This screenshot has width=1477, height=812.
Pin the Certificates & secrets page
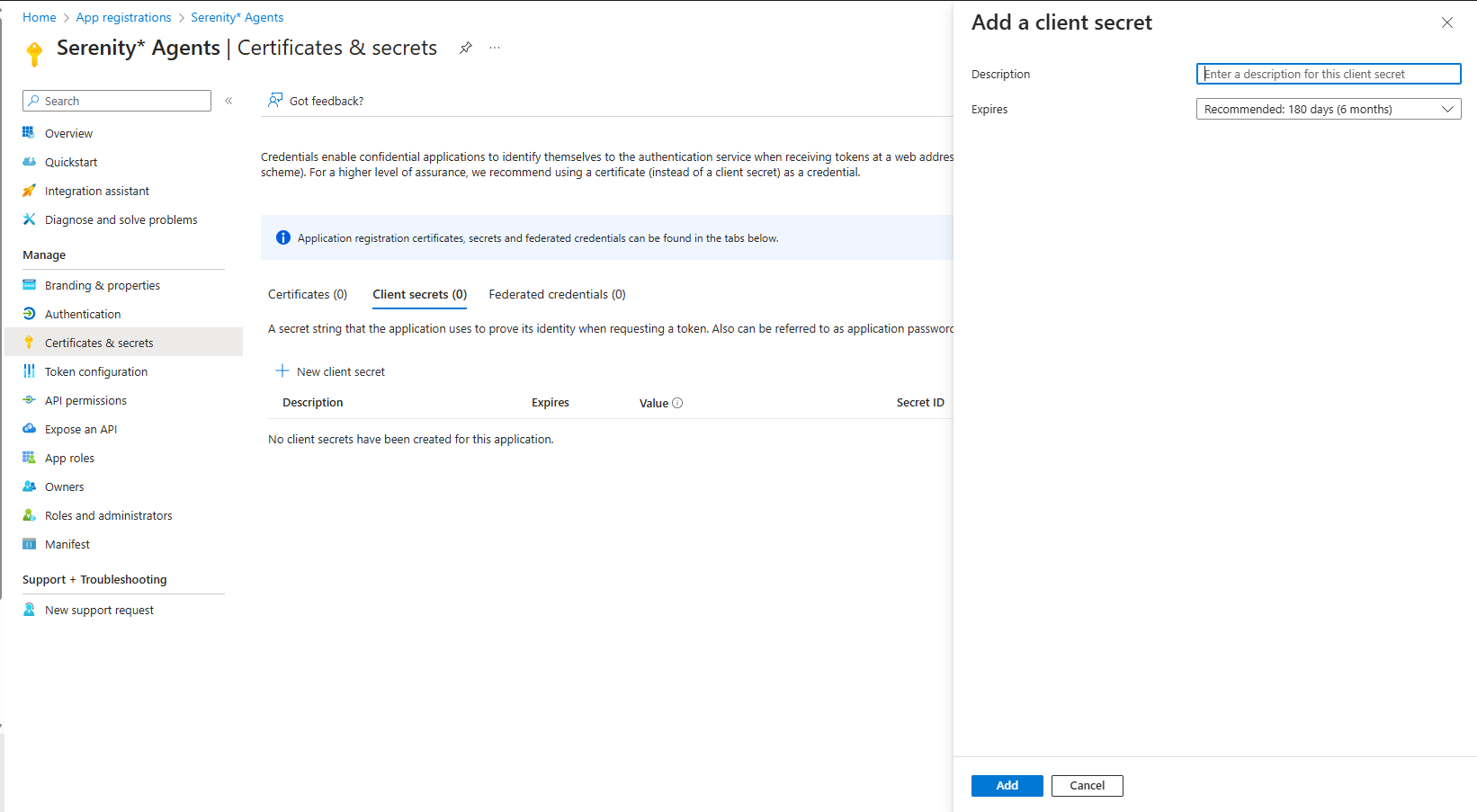465,48
